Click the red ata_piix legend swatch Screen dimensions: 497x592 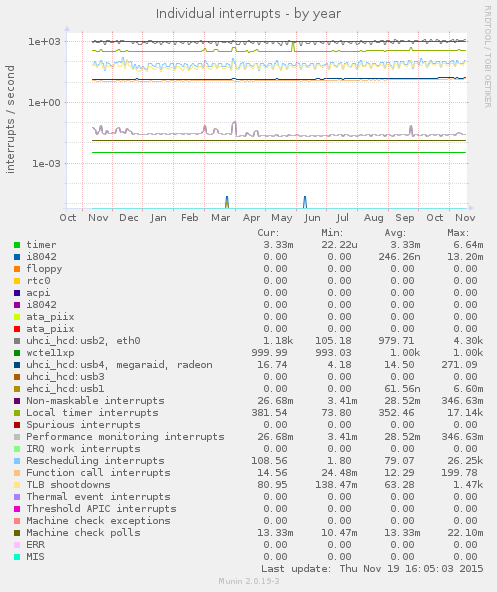coord(17,329)
